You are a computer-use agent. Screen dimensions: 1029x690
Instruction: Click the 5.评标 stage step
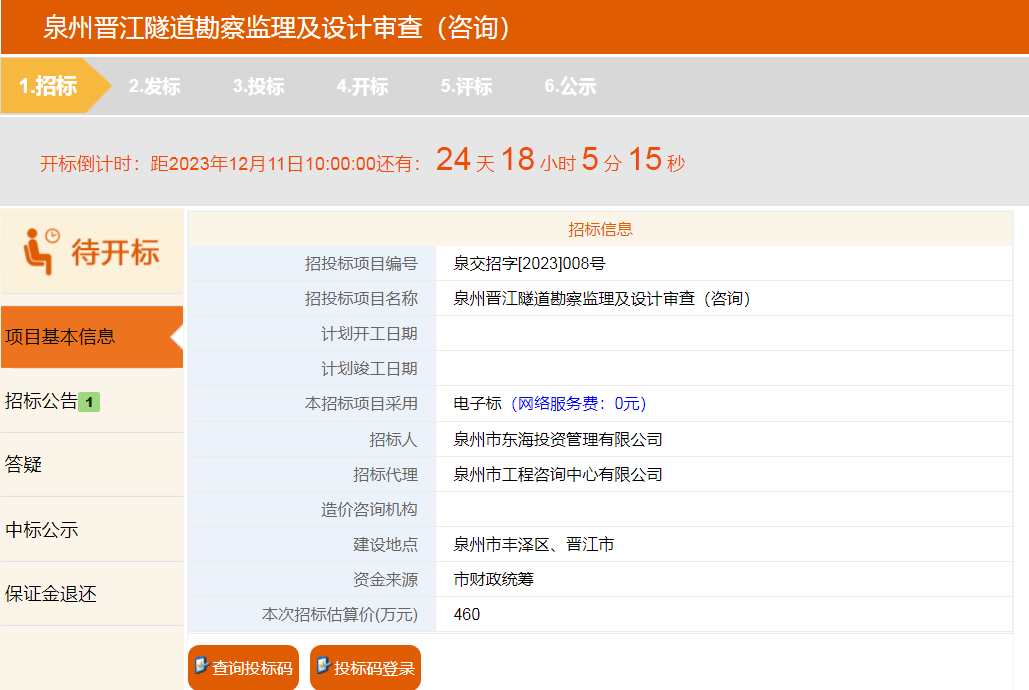(466, 87)
